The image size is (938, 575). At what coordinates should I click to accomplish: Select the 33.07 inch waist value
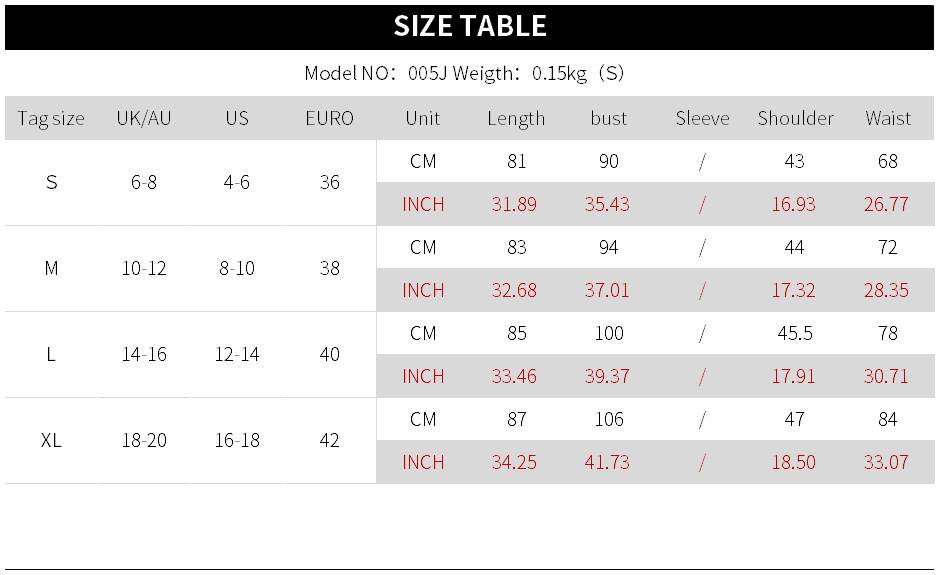click(886, 462)
